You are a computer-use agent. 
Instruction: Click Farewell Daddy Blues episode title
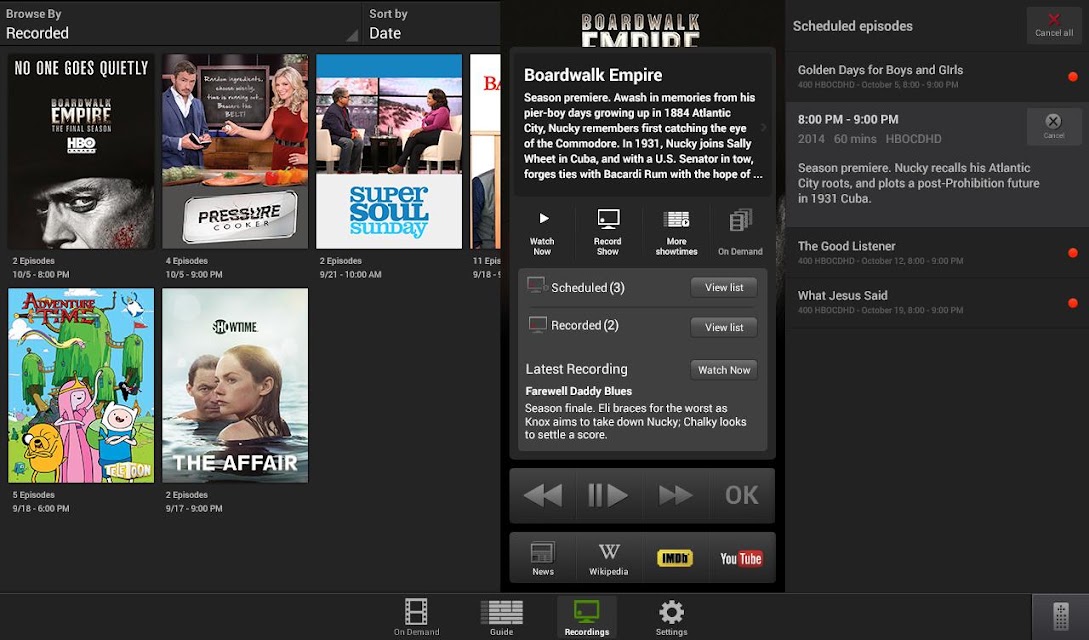pyautogui.click(x=579, y=391)
